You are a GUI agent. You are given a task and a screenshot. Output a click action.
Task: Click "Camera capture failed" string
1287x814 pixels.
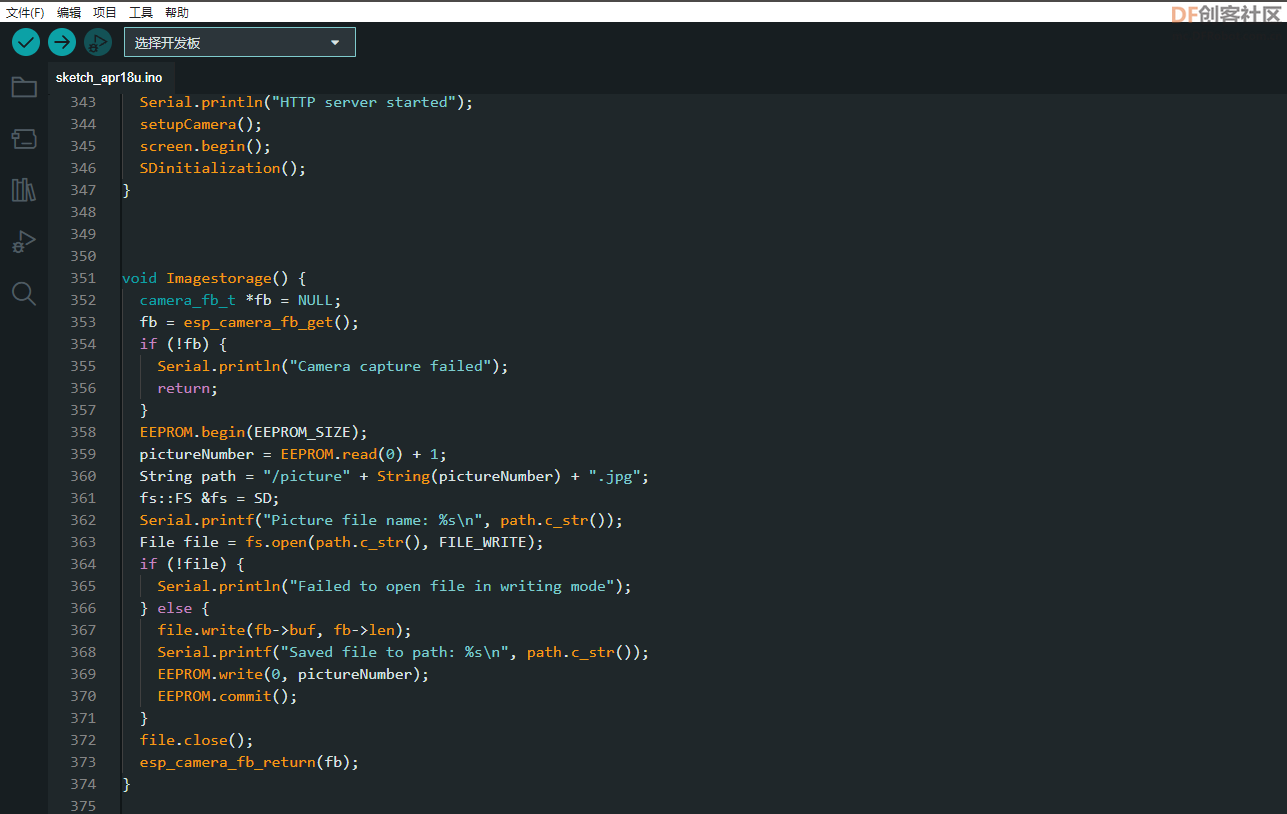391,366
